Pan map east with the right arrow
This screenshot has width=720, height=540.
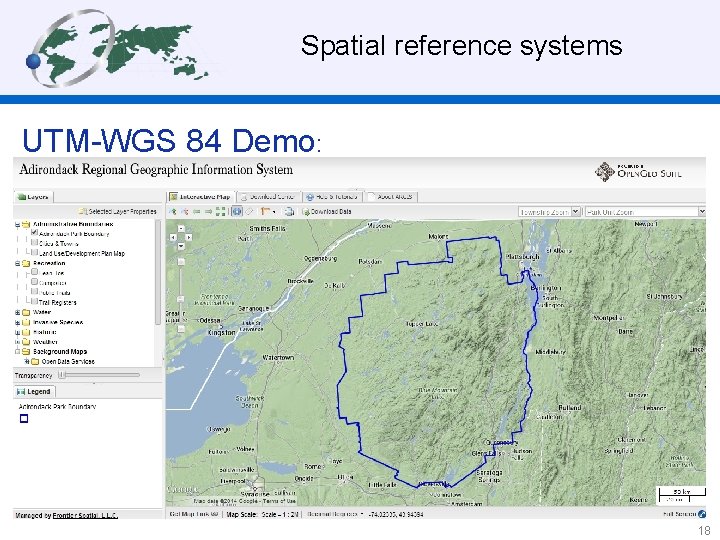click(x=189, y=237)
